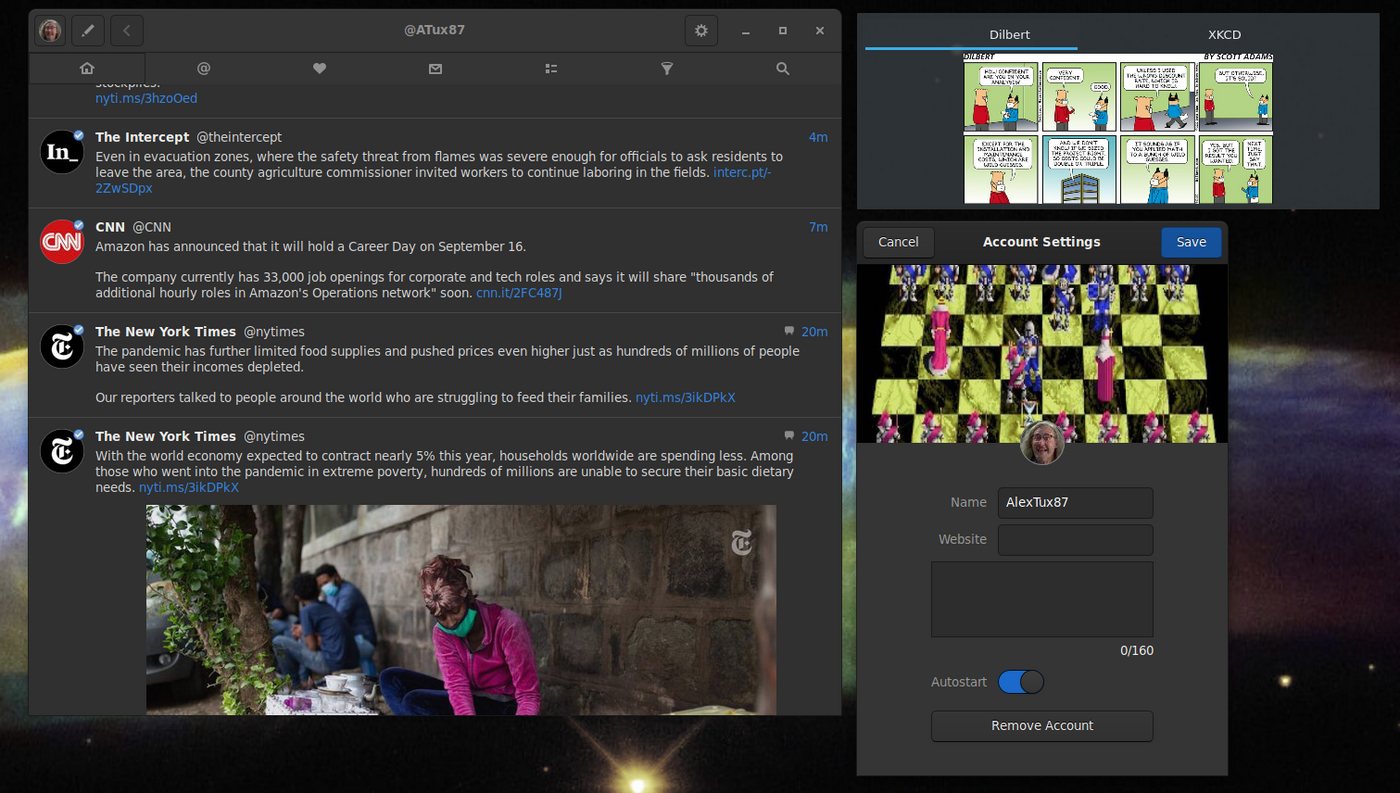Show the favorites heart tab
Image resolution: width=1400 pixels, height=793 pixels.
(x=319, y=69)
